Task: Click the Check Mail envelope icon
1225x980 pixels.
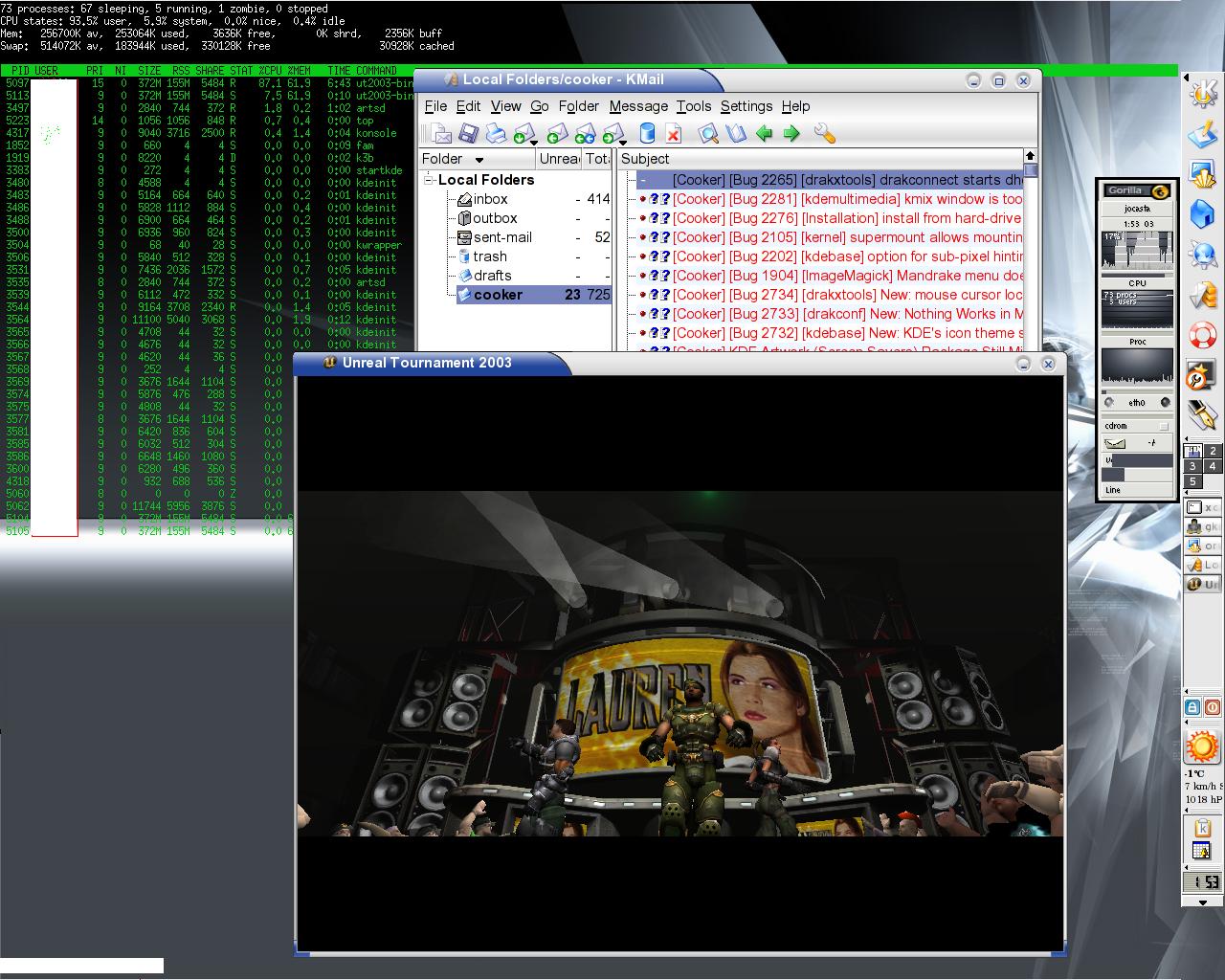Action: tap(523, 133)
